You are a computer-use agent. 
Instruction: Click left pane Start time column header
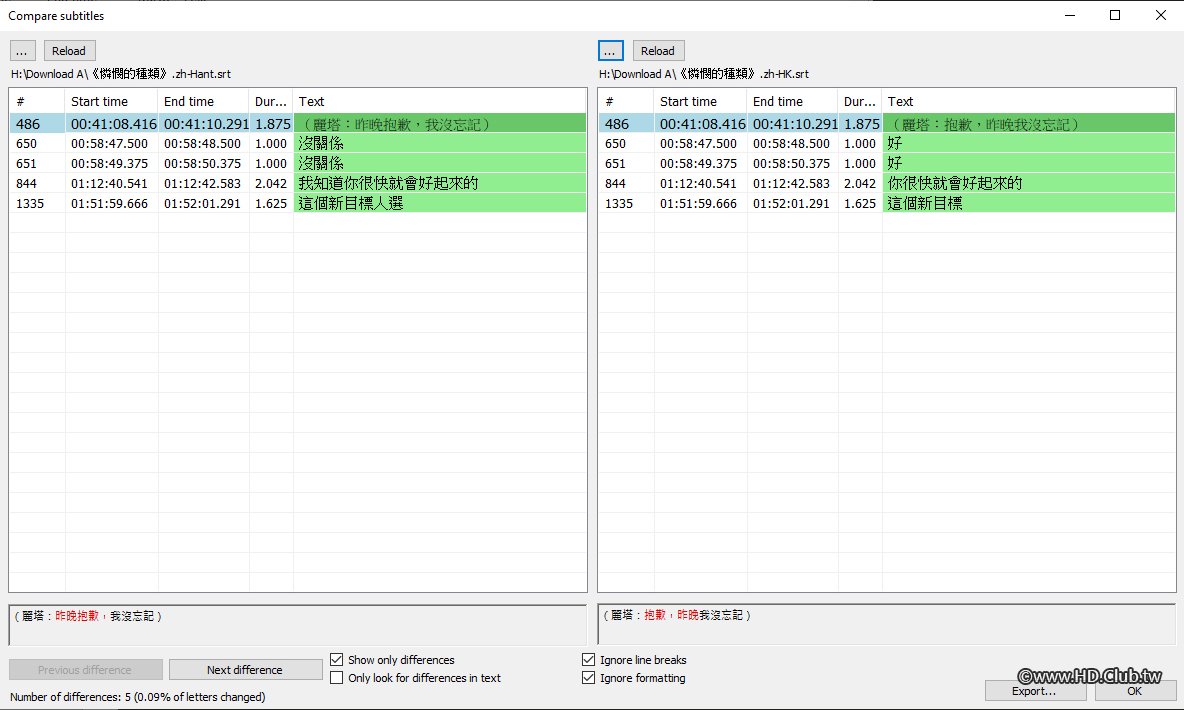pos(111,101)
